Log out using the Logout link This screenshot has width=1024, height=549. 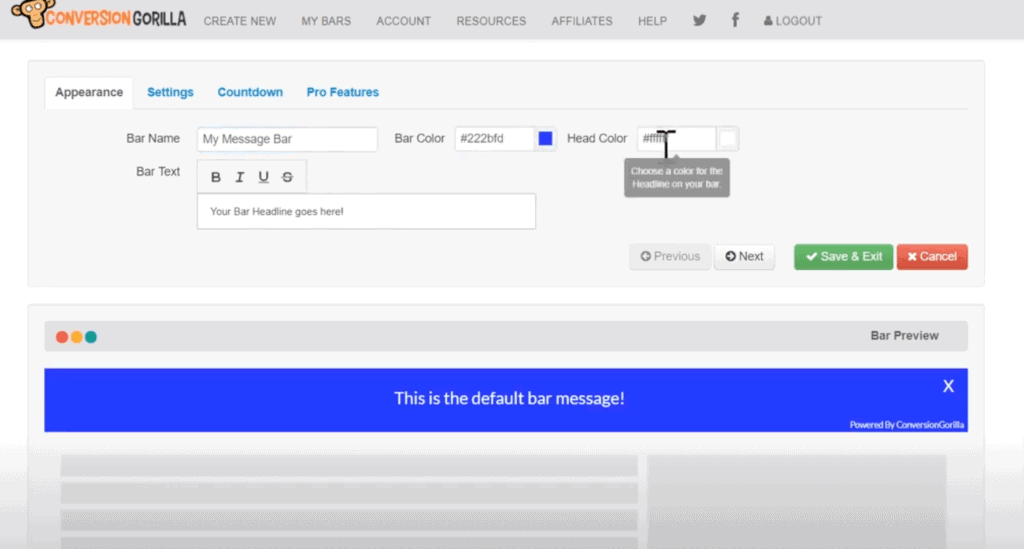coord(792,21)
